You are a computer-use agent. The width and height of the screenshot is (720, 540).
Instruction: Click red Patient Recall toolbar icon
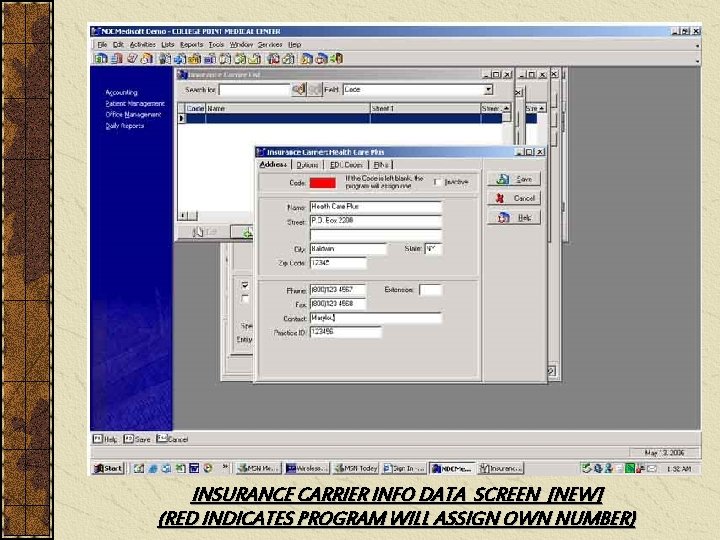coord(274,59)
